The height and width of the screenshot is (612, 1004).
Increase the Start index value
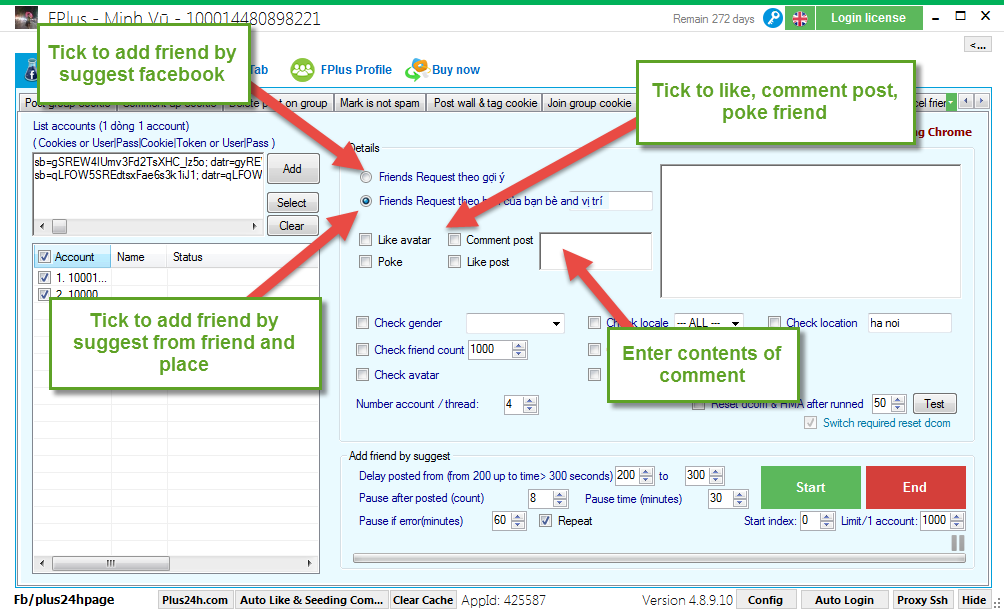coord(827,517)
